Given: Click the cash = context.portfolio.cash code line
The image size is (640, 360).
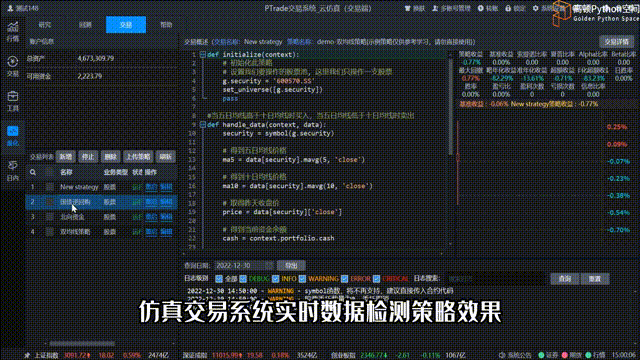Looking at the screenshot, I should point(278,238).
